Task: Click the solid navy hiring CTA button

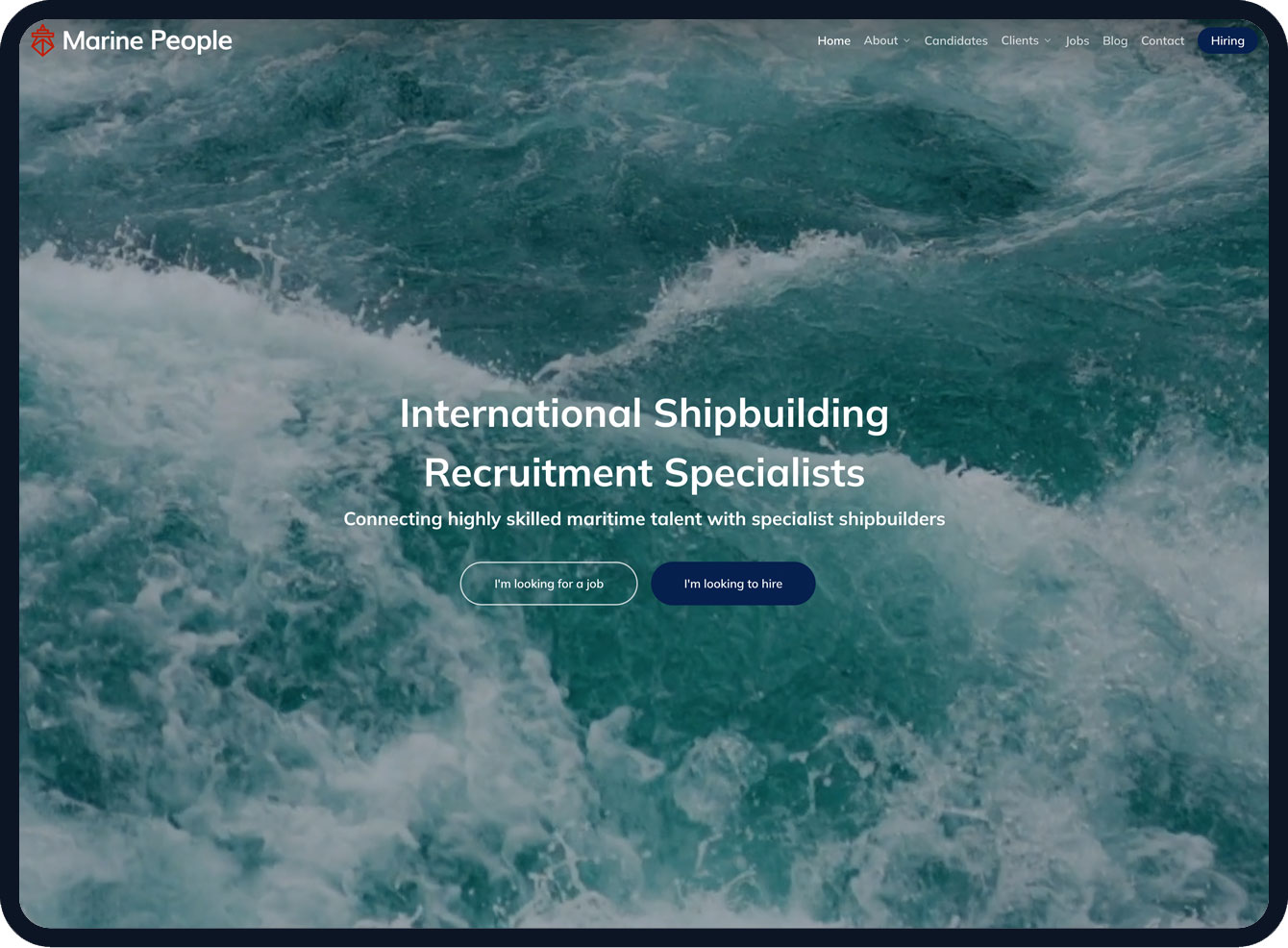Action: (1227, 40)
